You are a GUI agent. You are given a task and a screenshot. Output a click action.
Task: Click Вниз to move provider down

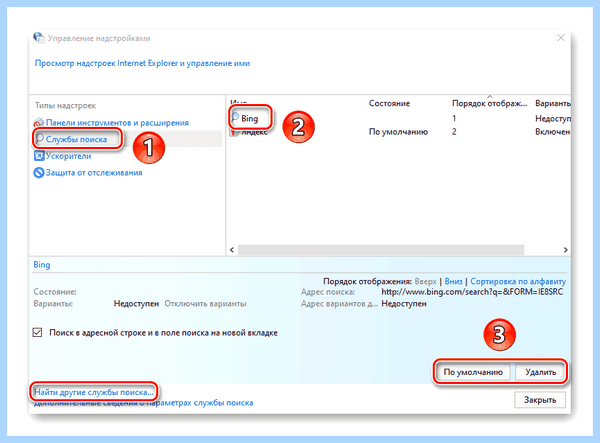pos(453,281)
